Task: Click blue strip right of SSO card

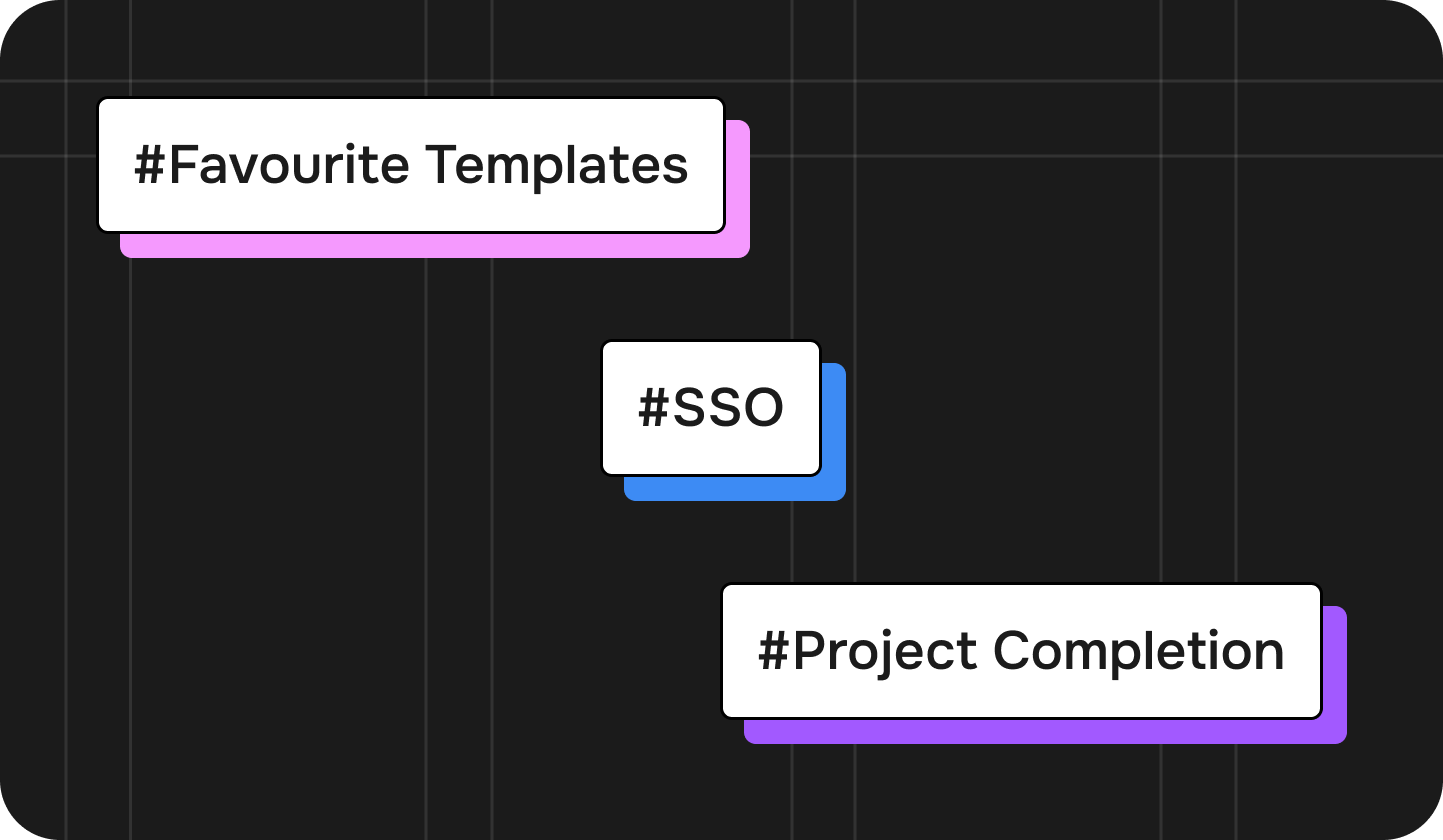Action: point(834,430)
